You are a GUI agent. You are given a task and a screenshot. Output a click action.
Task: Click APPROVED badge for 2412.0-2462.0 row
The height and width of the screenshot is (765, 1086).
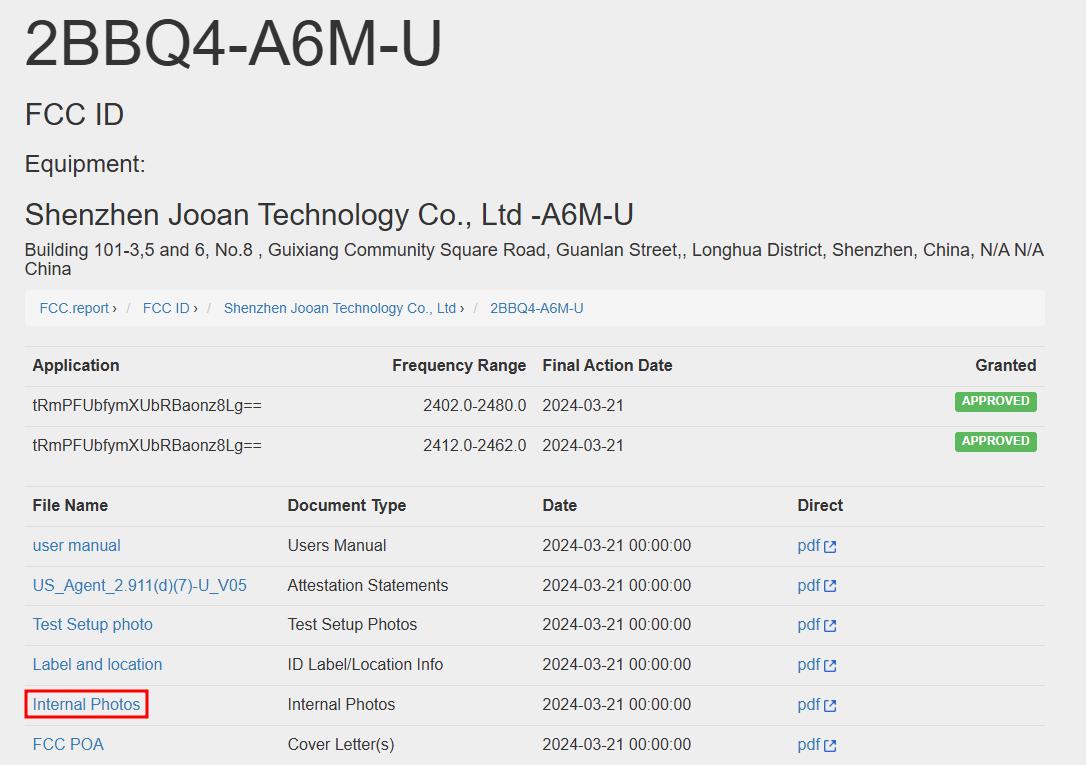coord(995,442)
